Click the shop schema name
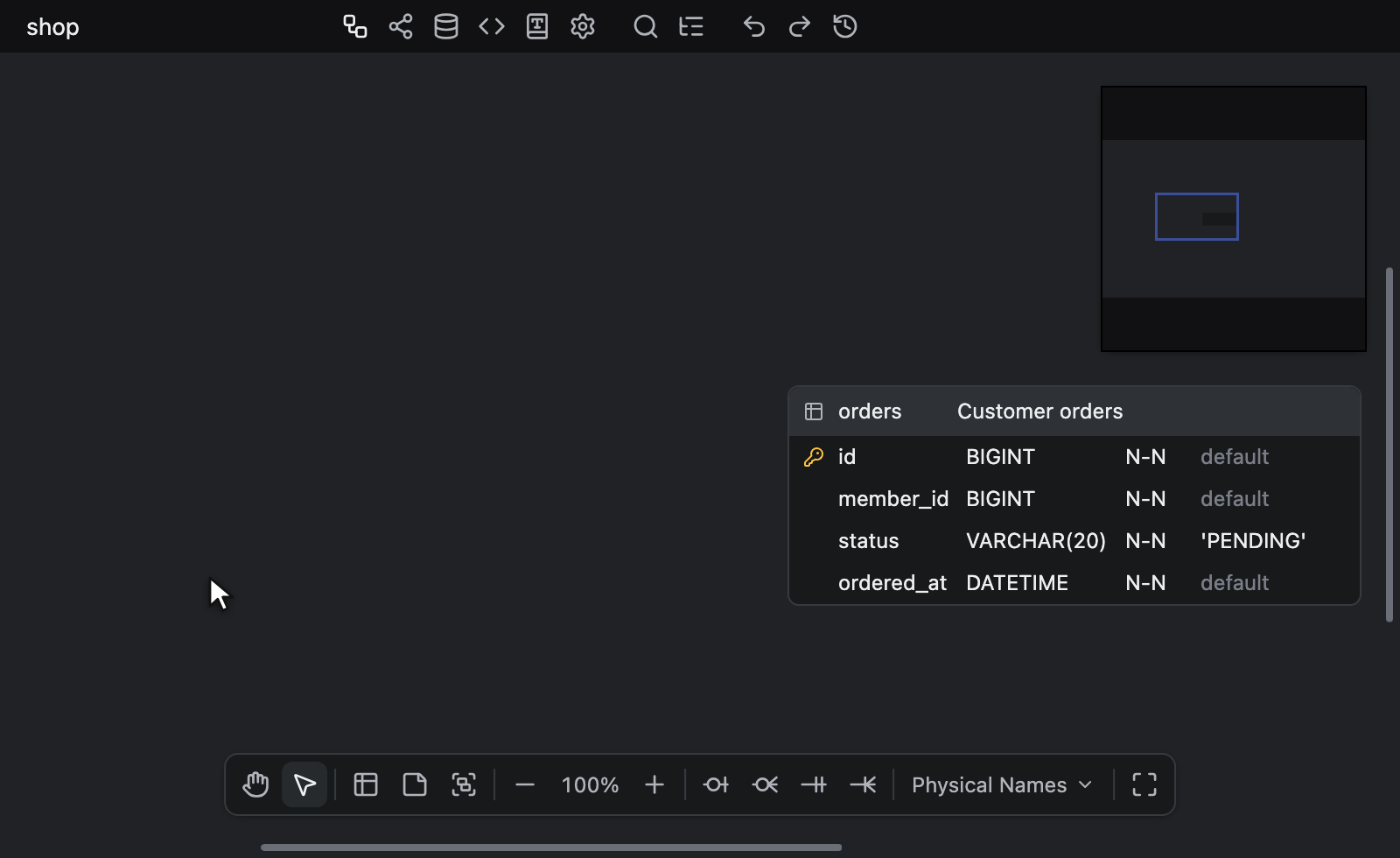The height and width of the screenshot is (858, 1400). pos(52,27)
